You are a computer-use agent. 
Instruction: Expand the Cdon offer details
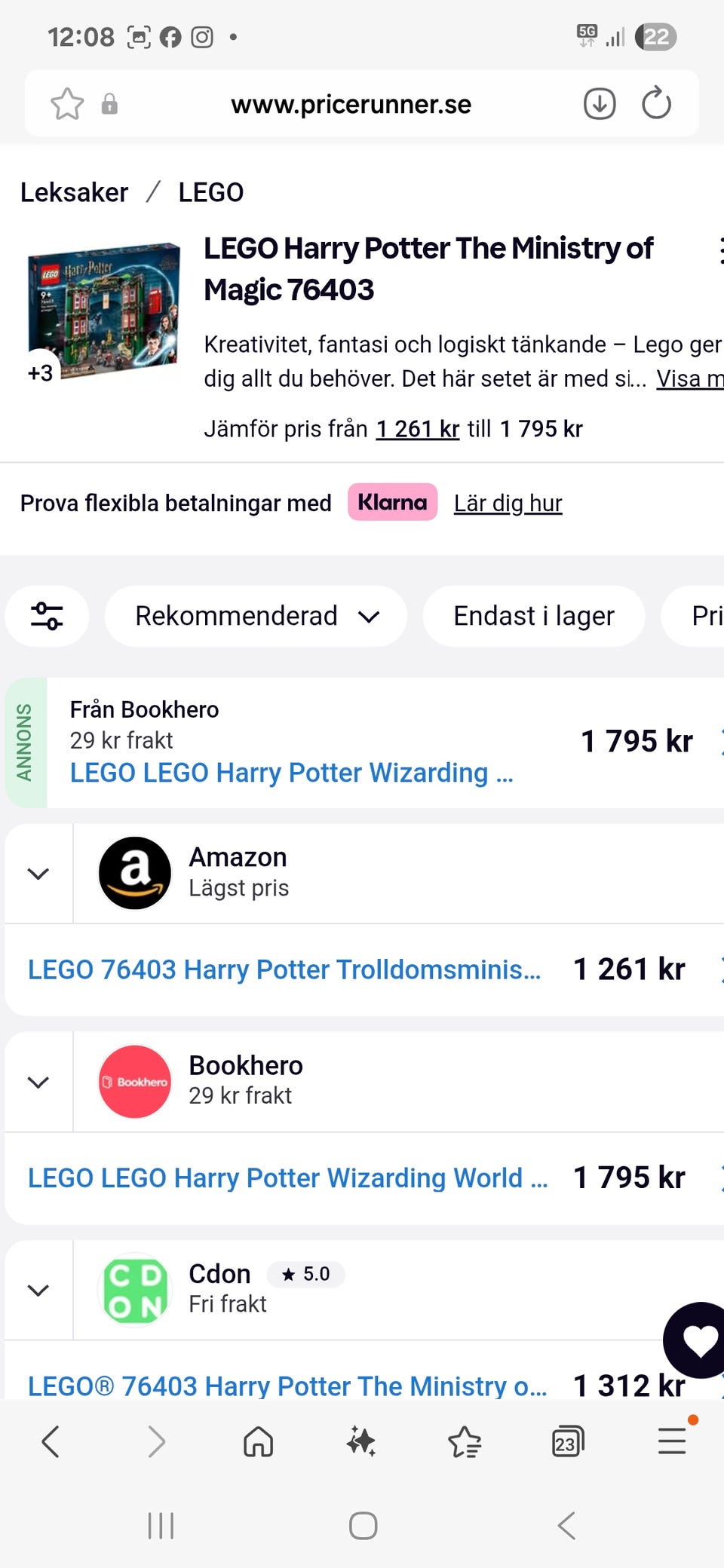point(38,1290)
